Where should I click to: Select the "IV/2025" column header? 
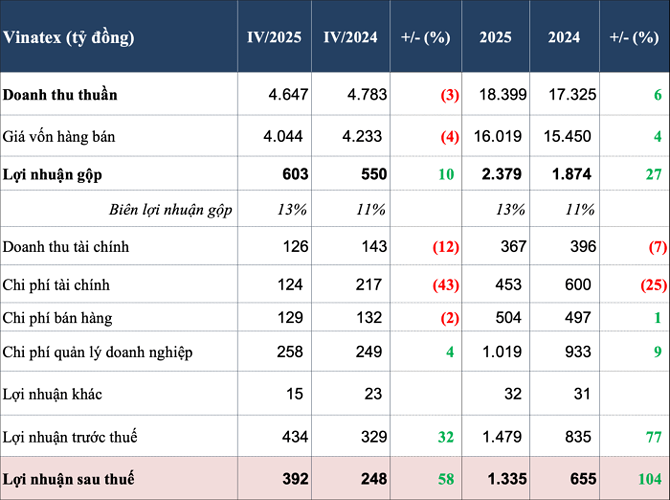click(x=274, y=37)
